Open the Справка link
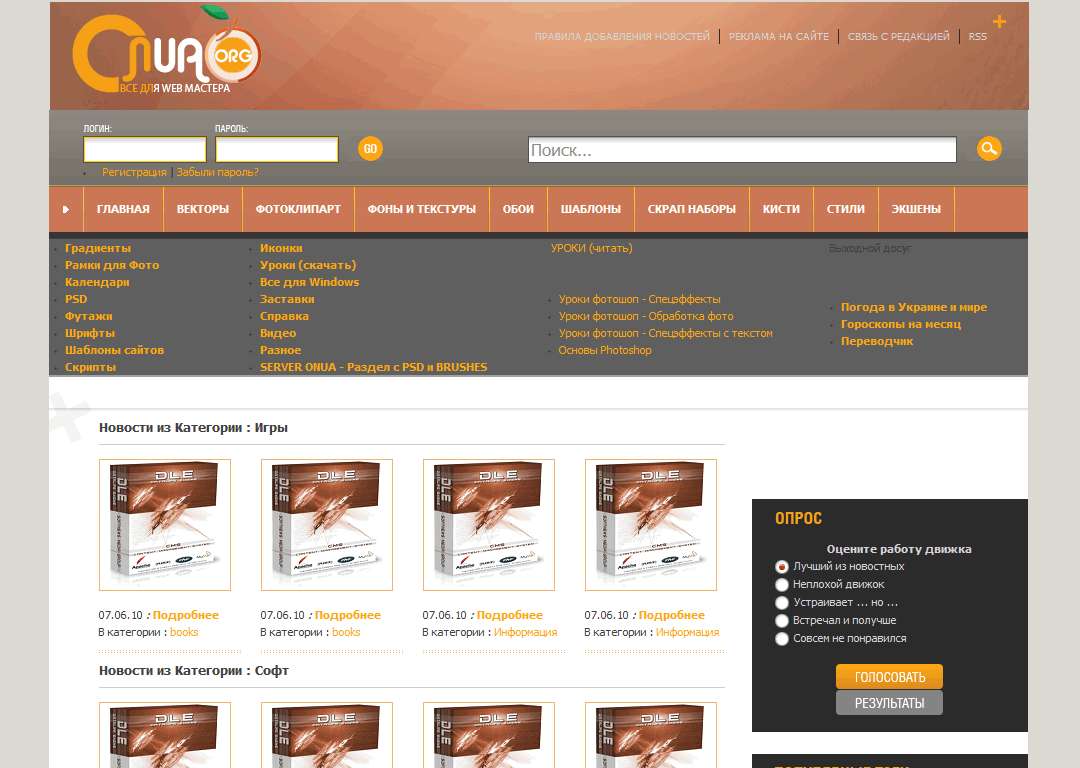Image resolution: width=1080 pixels, height=768 pixels. pos(284,316)
